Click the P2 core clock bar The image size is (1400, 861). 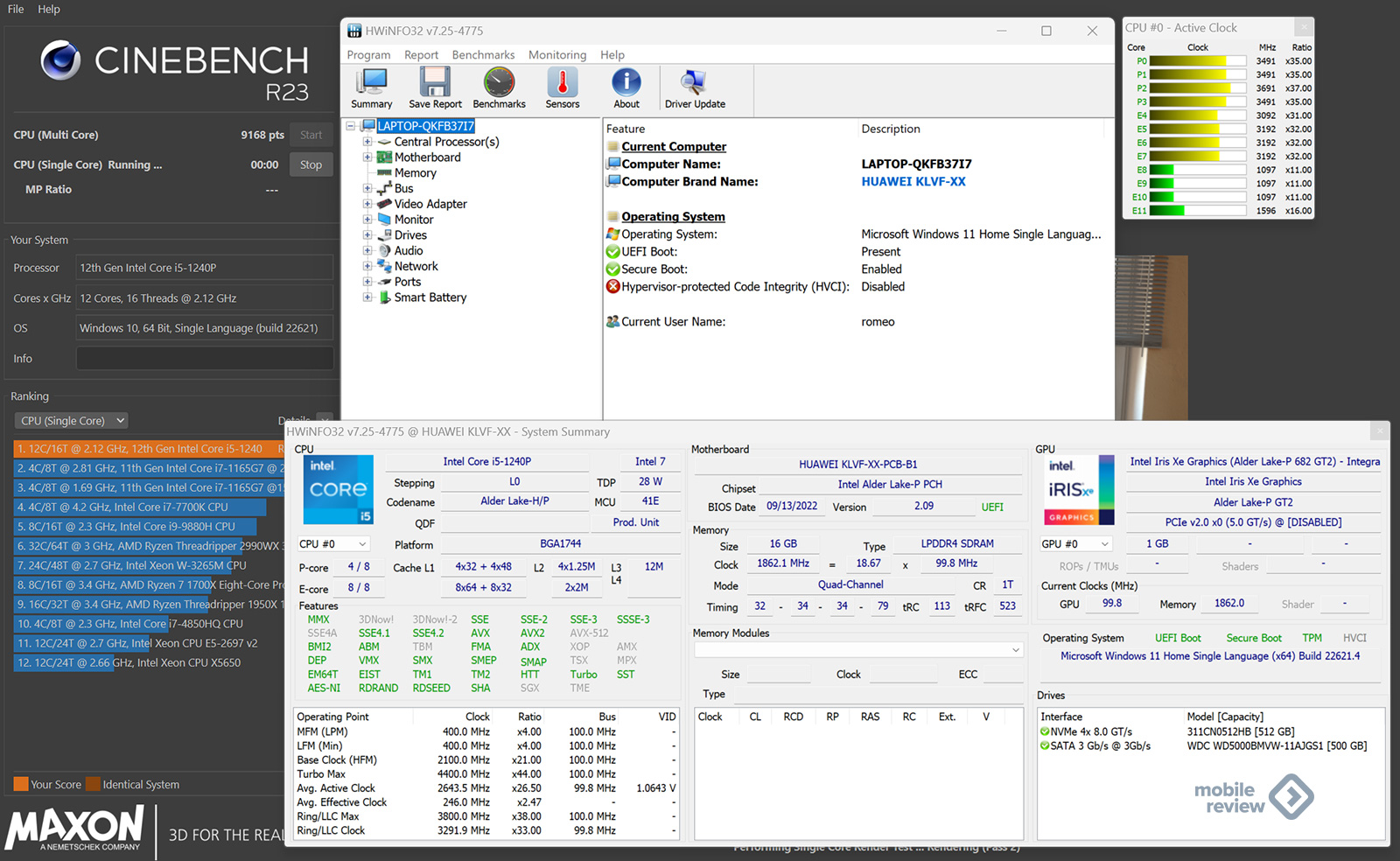click(x=1198, y=88)
